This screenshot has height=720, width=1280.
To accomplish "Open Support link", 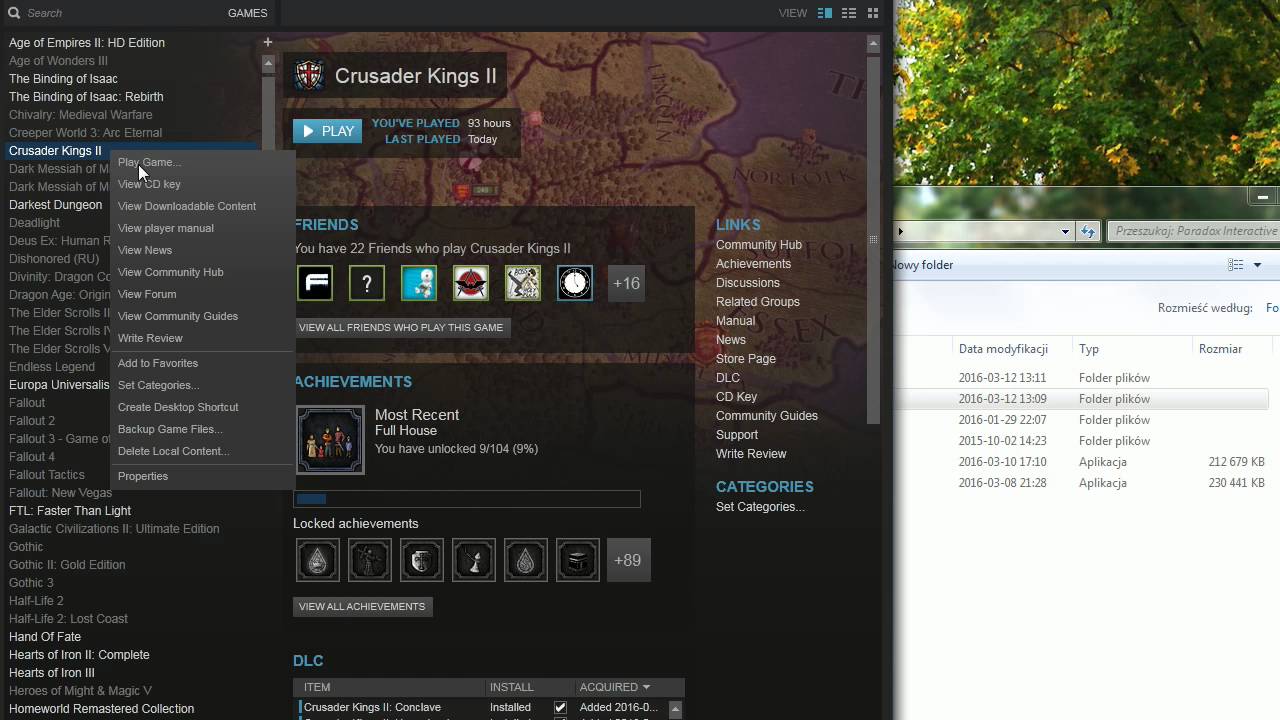I will click(737, 435).
